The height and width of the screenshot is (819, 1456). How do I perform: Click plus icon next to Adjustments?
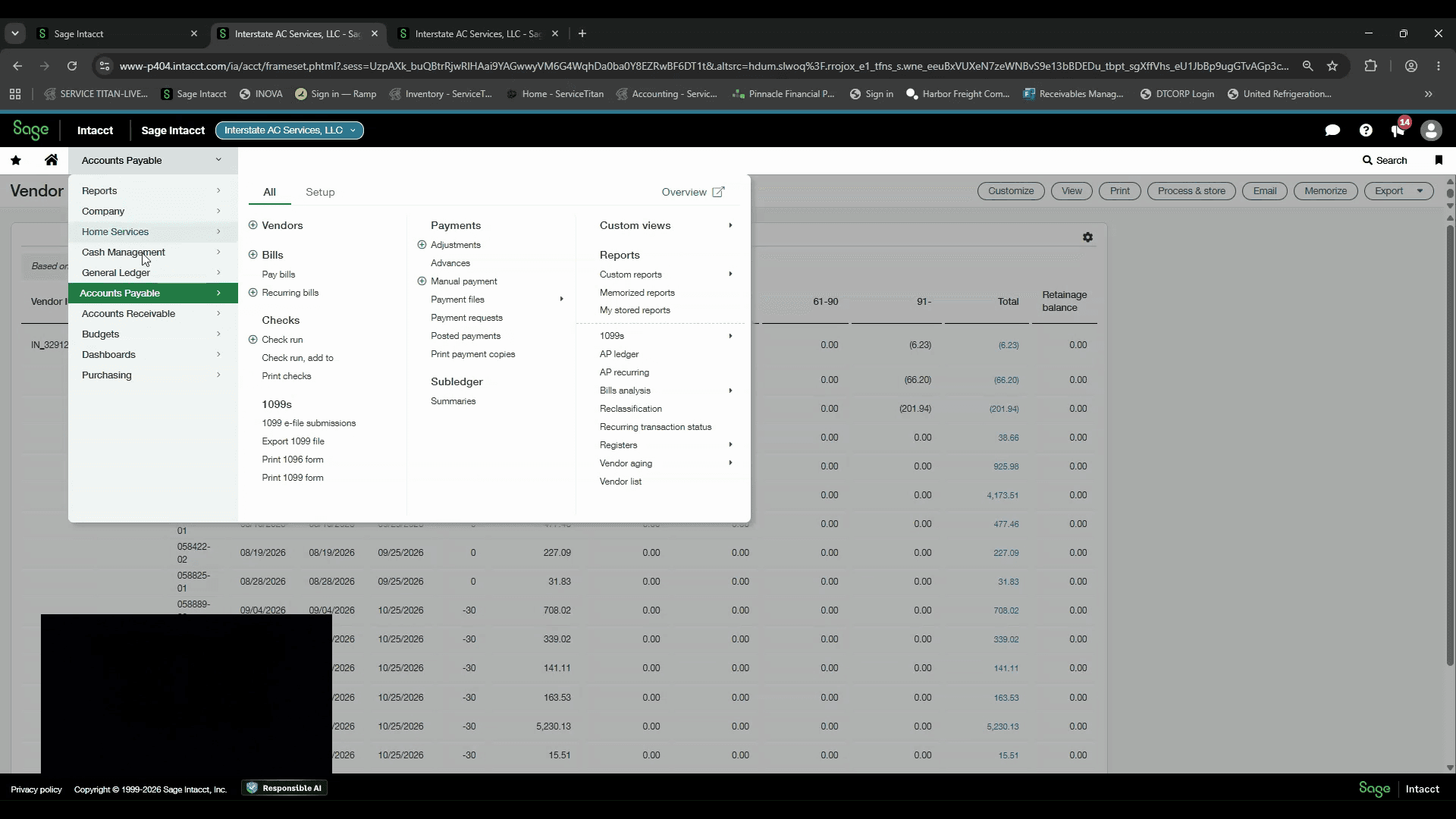(422, 245)
